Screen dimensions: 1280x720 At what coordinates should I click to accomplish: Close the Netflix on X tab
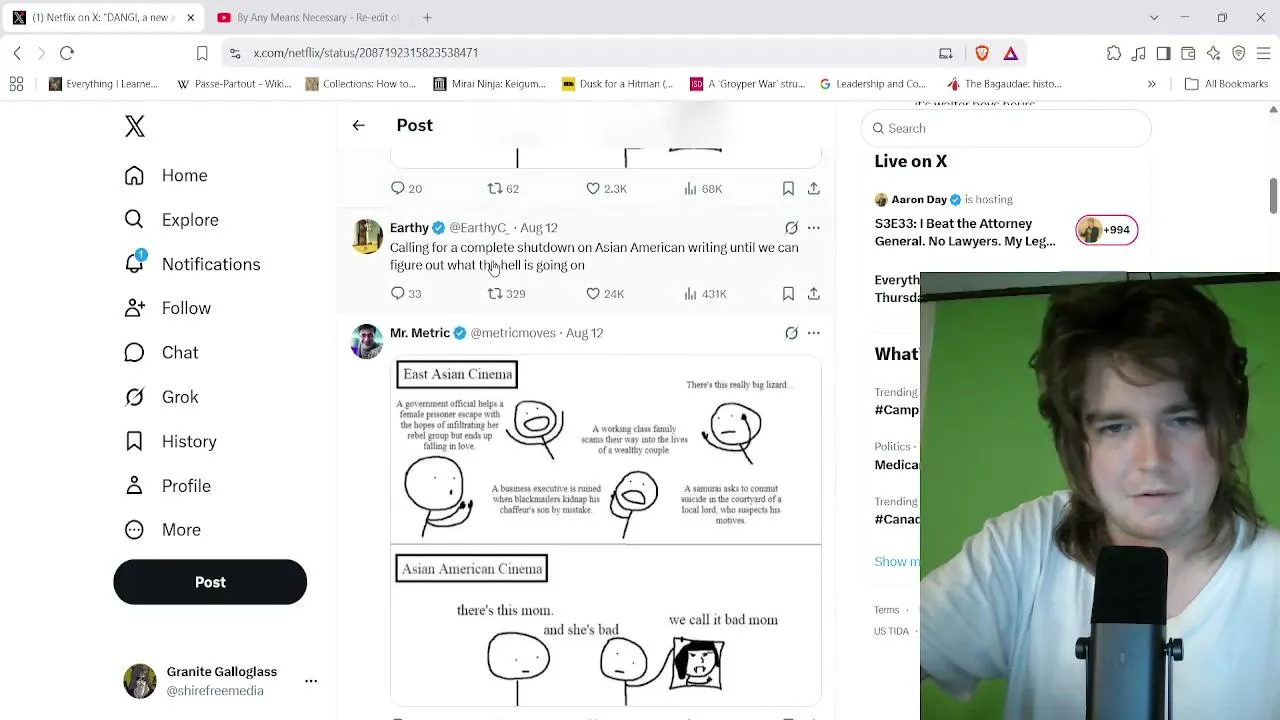[x=191, y=17]
